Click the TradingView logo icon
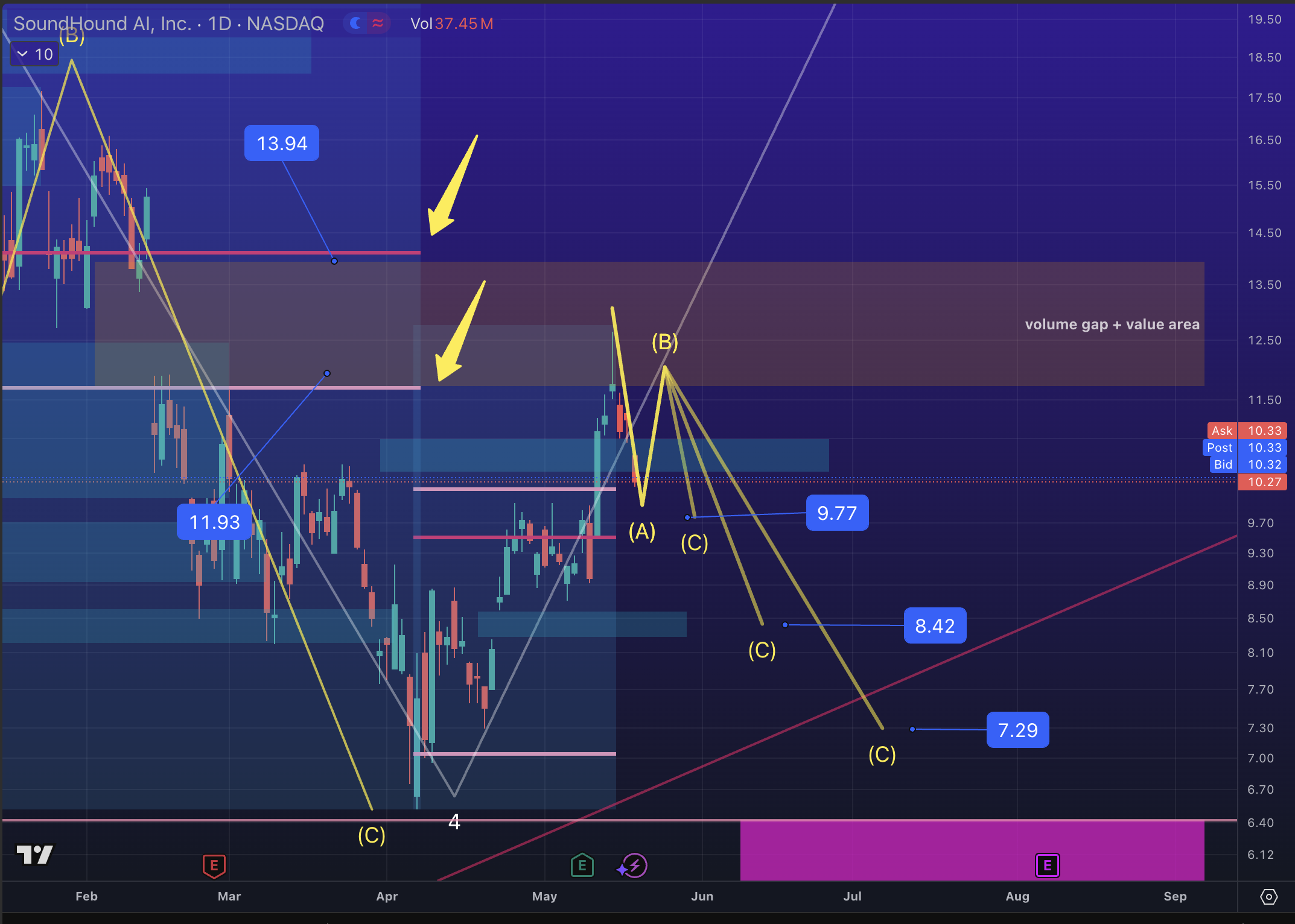The image size is (1295, 924). click(34, 854)
